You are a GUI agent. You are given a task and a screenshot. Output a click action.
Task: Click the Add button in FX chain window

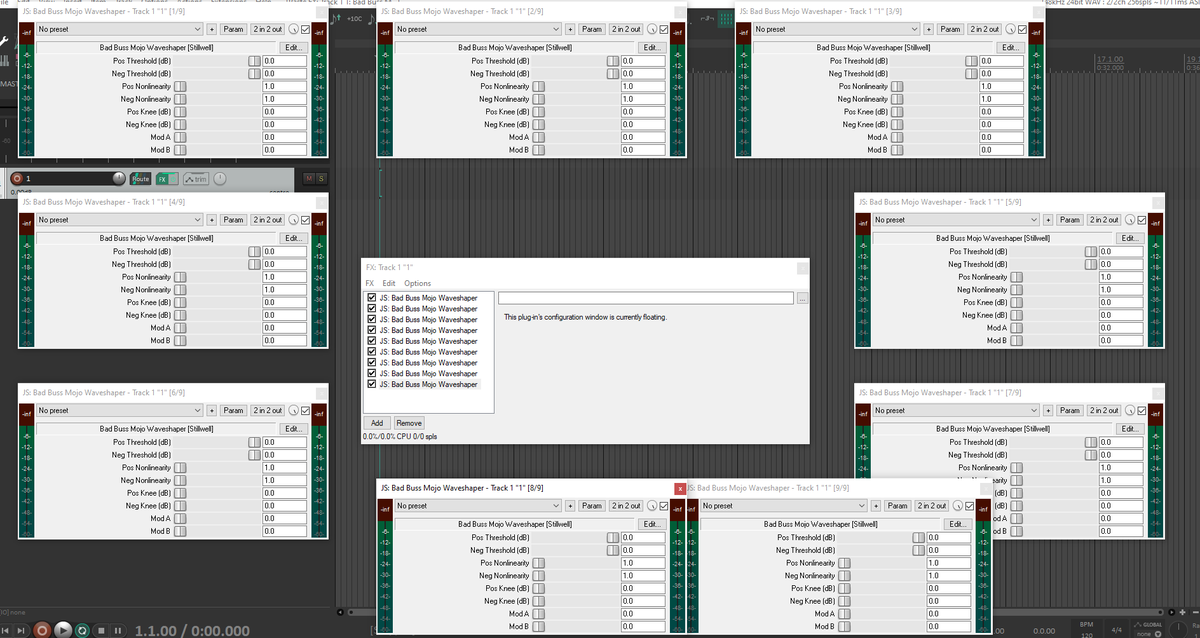[x=377, y=423]
